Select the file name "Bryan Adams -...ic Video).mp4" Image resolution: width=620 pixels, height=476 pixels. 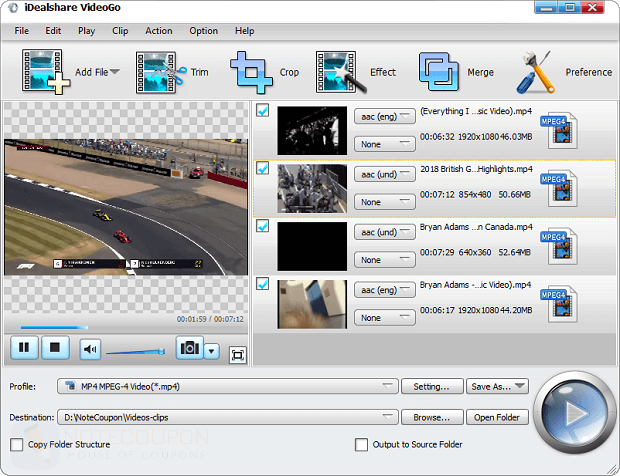[476, 285]
